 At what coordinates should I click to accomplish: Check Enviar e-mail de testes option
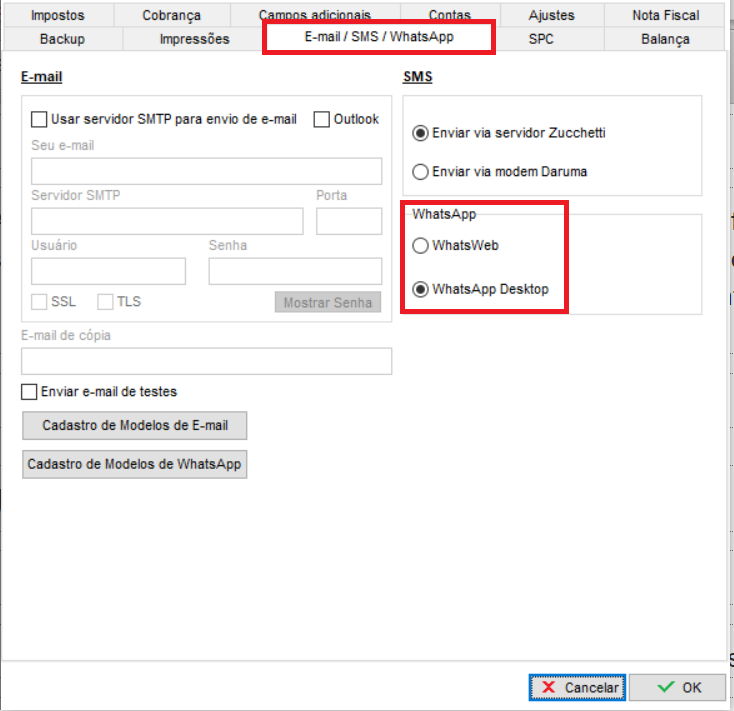pos(30,392)
